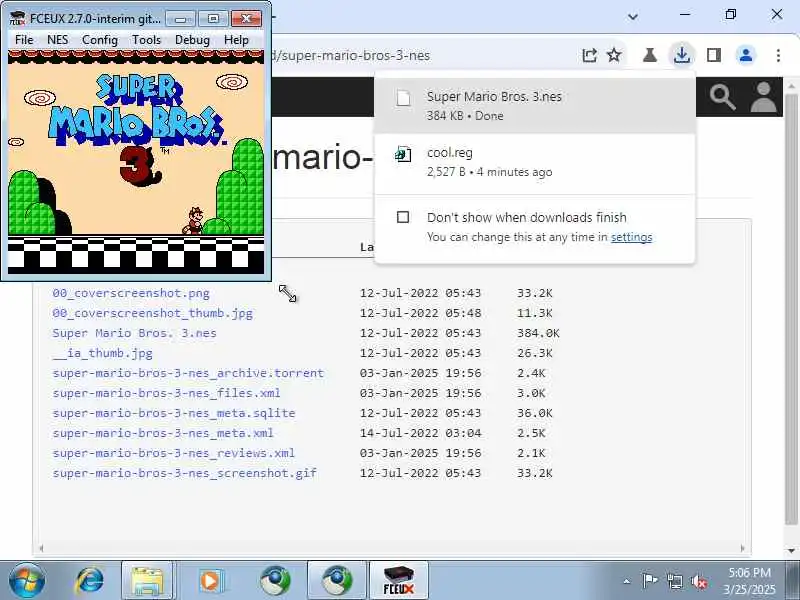Open the downloads settings link
The height and width of the screenshot is (600, 800).
(x=632, y=237)
